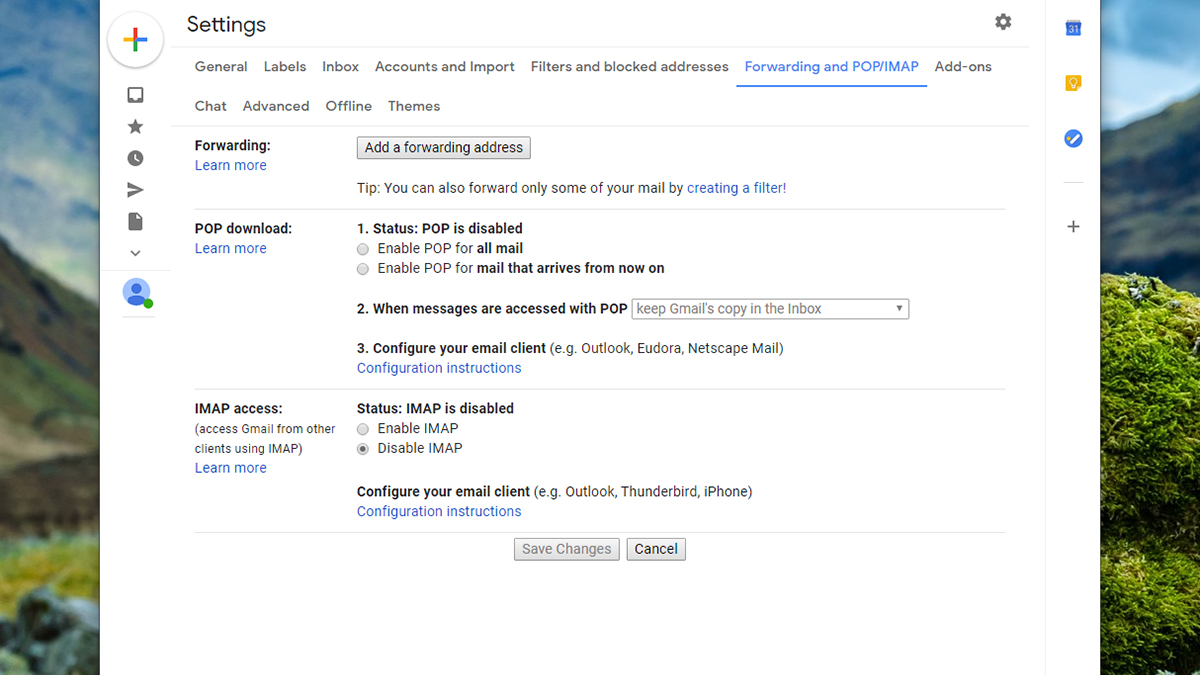Switch to the Labels tab
The width and height of the screenshot is (1200, 675).
tap(285, 67)
